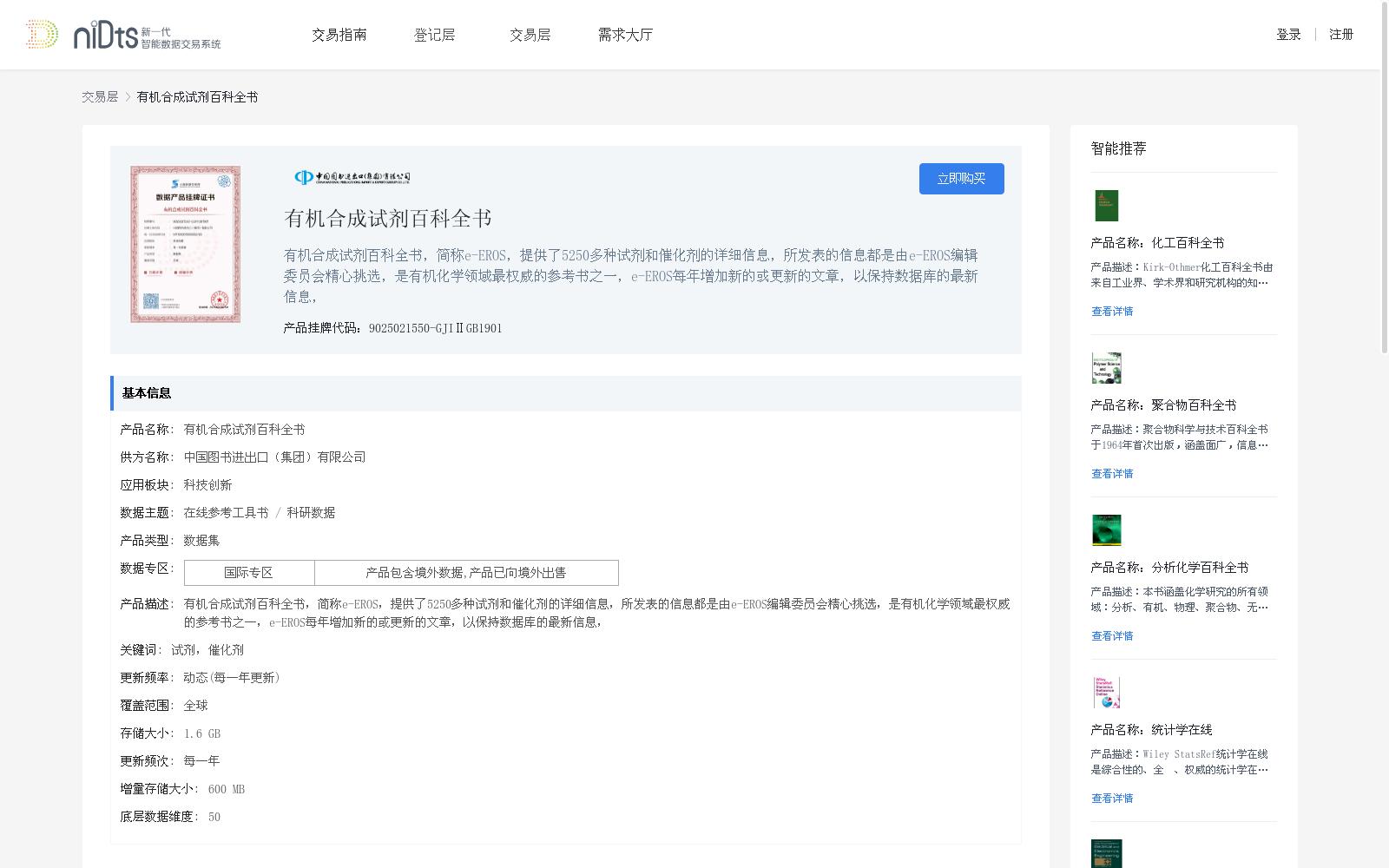
Task: Click the page vertical scrollbar
Action: [x=1385, y=178]
